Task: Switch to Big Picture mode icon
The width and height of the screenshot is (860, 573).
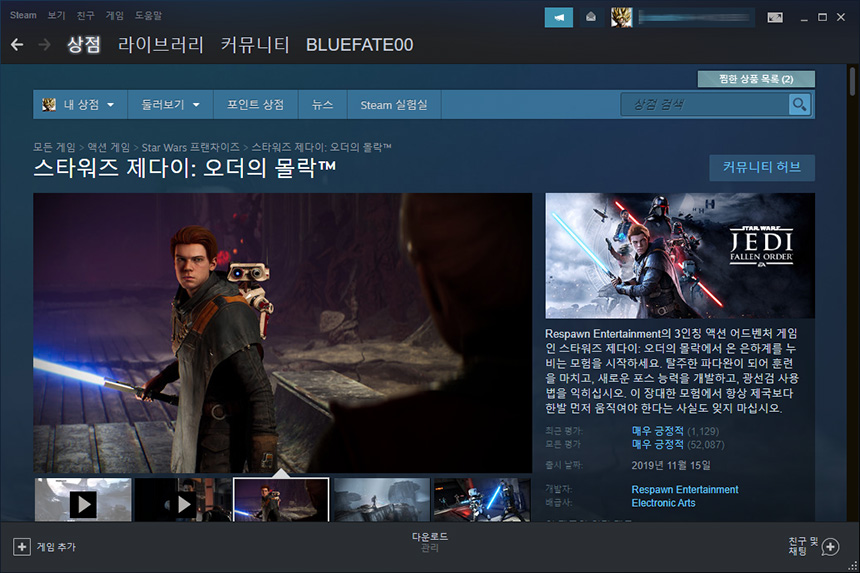Action: 775,18
